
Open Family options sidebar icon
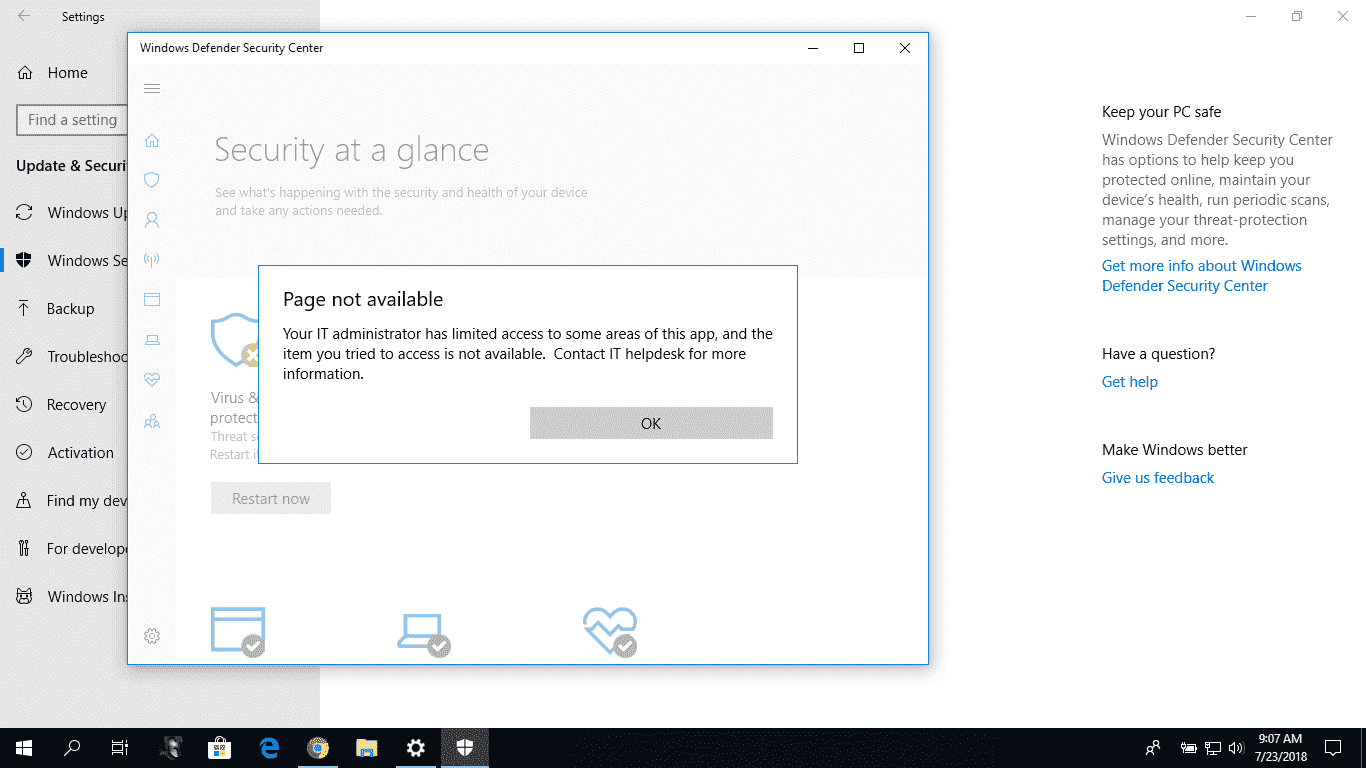tap(152, 421)
